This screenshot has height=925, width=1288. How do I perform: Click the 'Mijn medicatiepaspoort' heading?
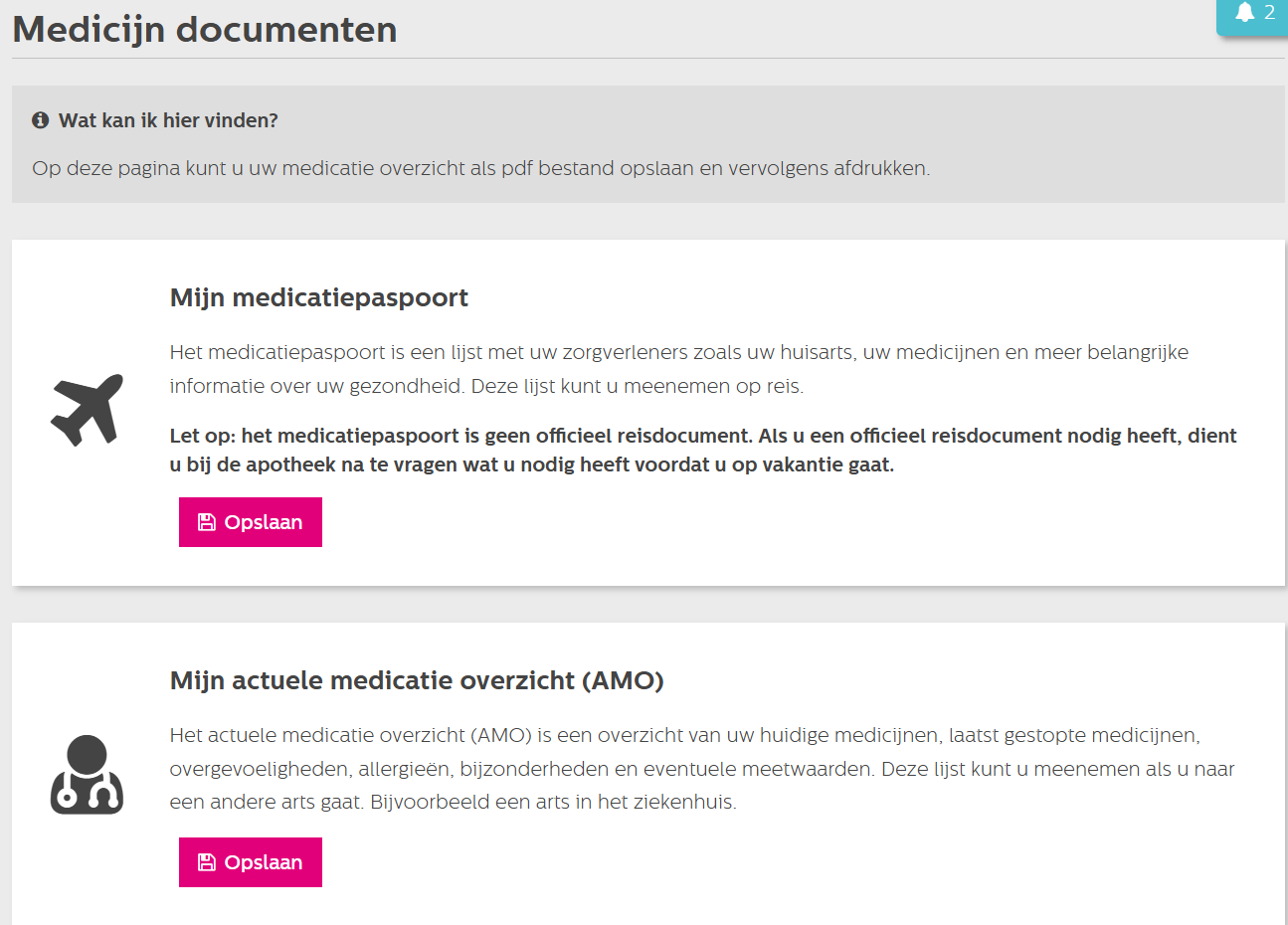318,297
